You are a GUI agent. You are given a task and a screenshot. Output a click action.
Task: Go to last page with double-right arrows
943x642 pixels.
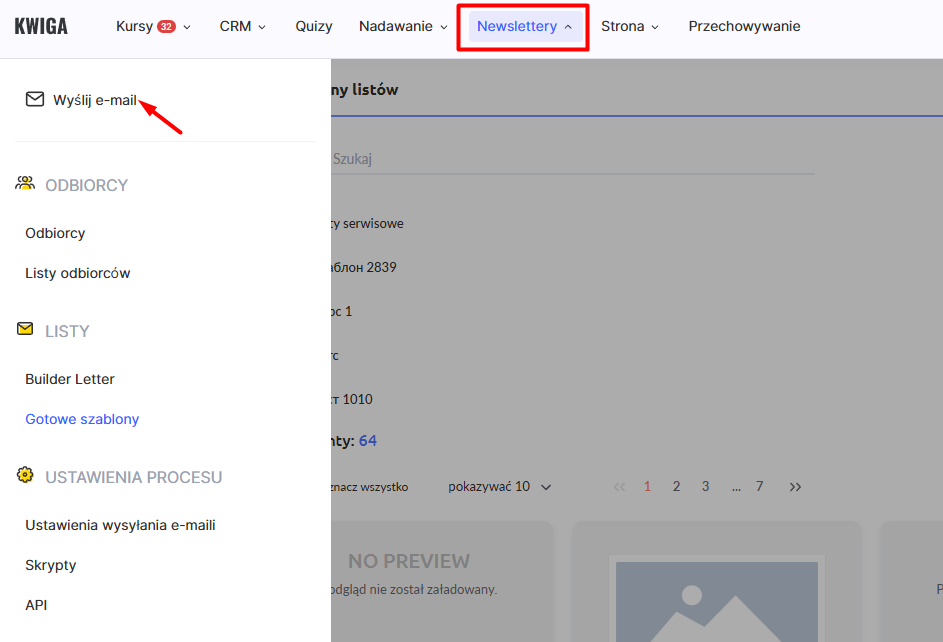tap(795, 487)
